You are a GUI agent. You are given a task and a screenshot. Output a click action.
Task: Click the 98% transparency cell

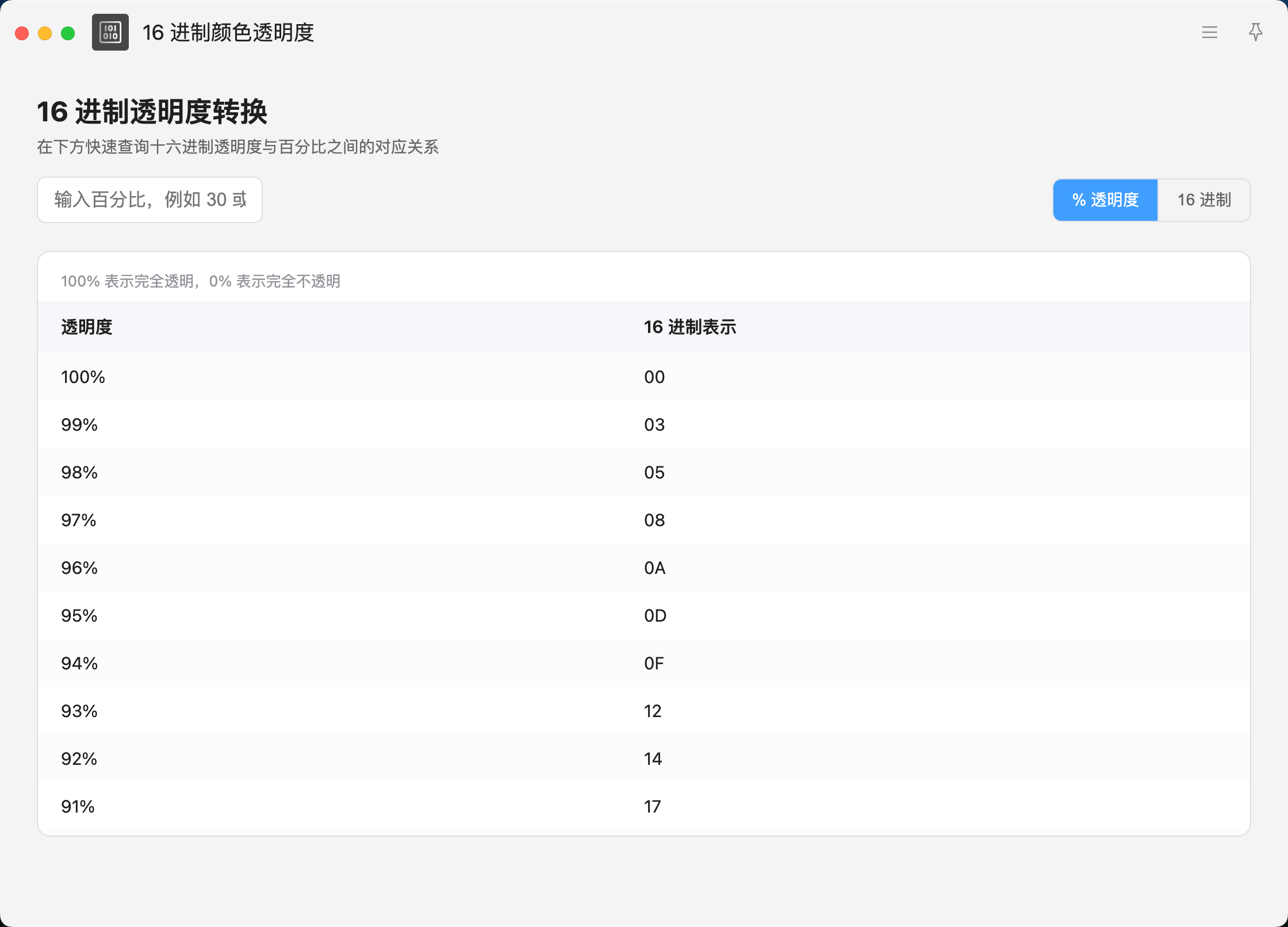[79, 472]
